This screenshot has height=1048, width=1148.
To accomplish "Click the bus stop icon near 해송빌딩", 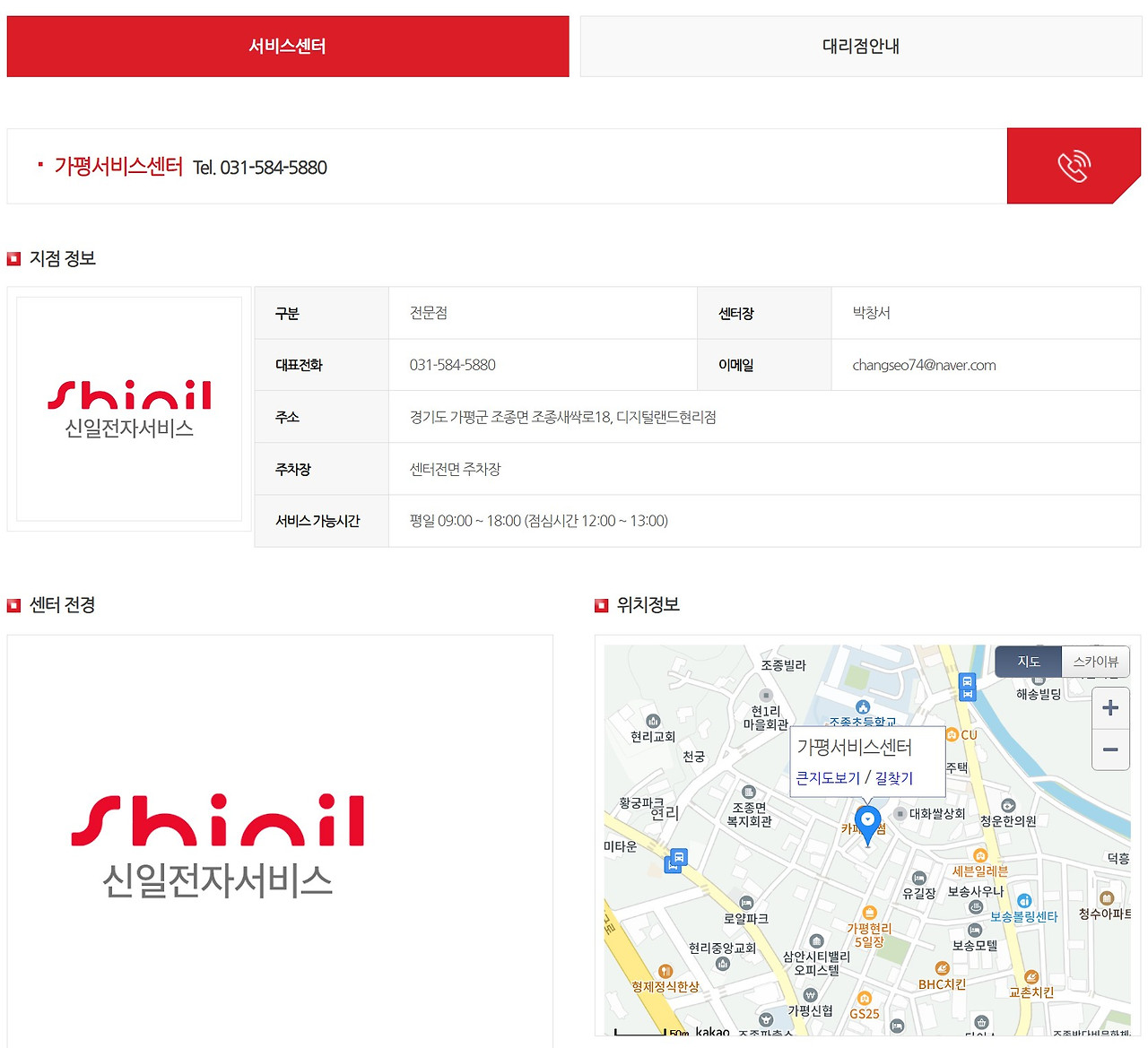I will tap(967, 687).
